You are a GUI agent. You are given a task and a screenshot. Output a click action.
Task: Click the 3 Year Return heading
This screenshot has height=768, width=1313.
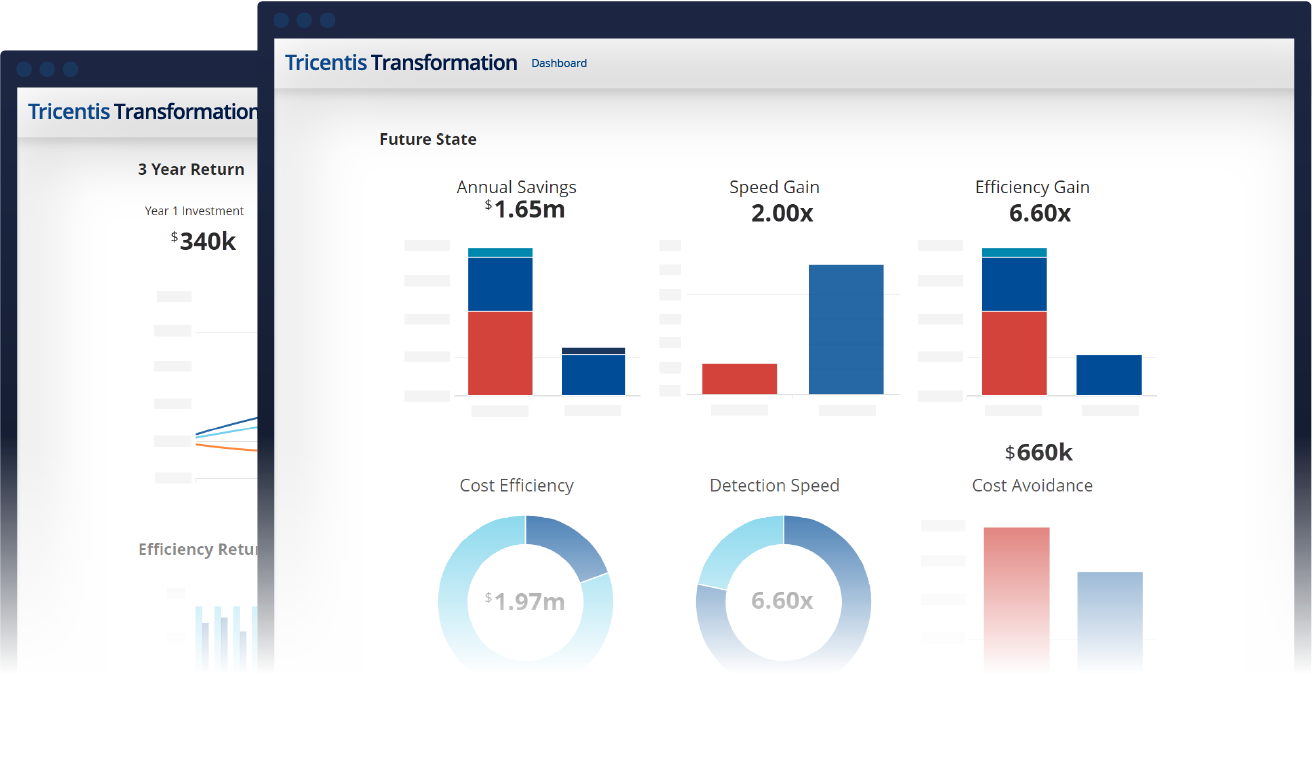tap(191, 169)
